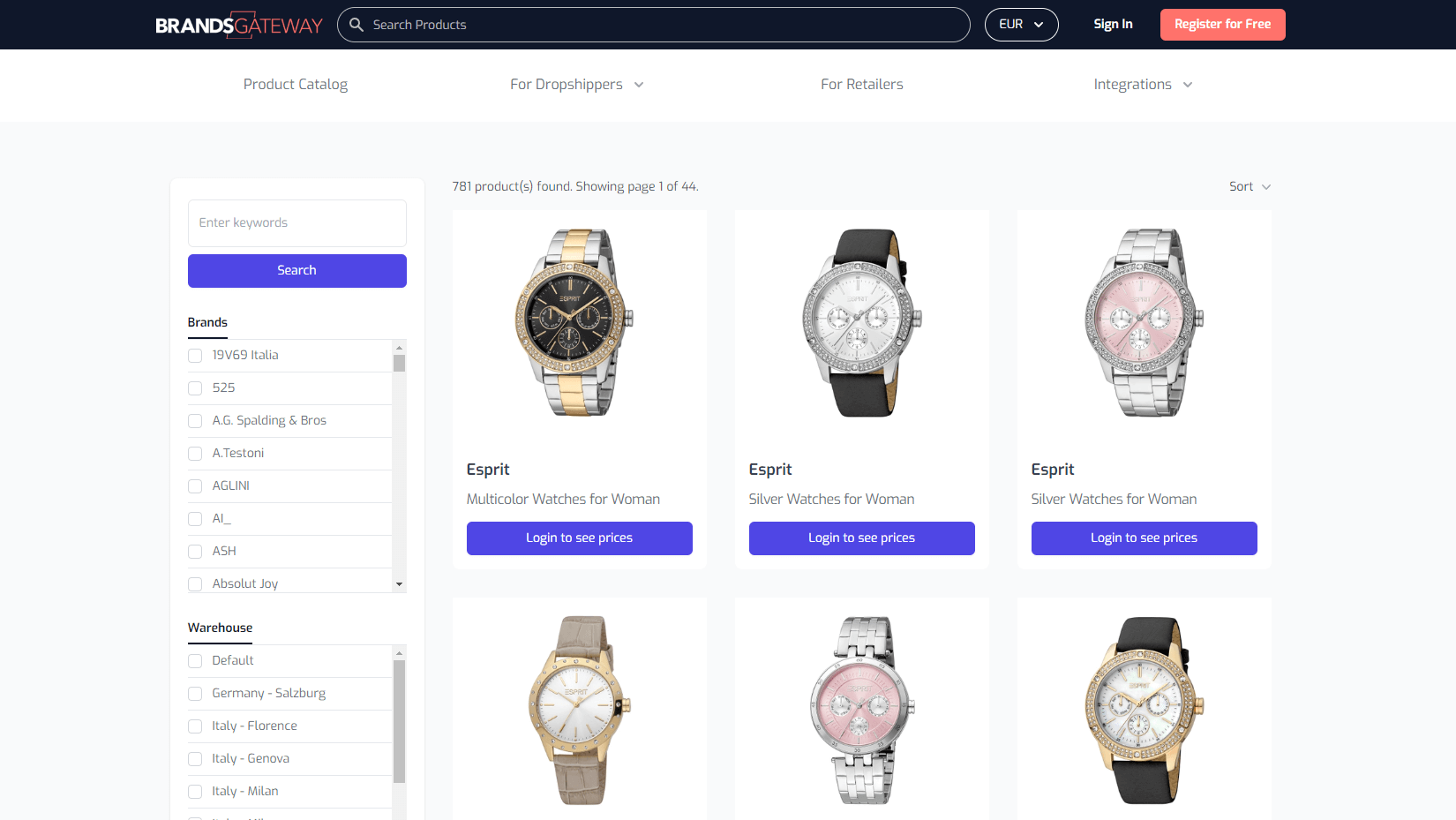Screen dimensions: 1456x820
Task: Click Warehouse list scroll-up arrow
Action: click(399, 653)
